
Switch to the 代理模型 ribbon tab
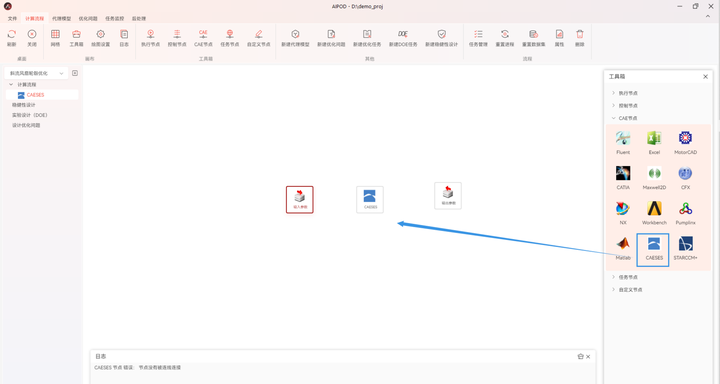tap(61, 18)
